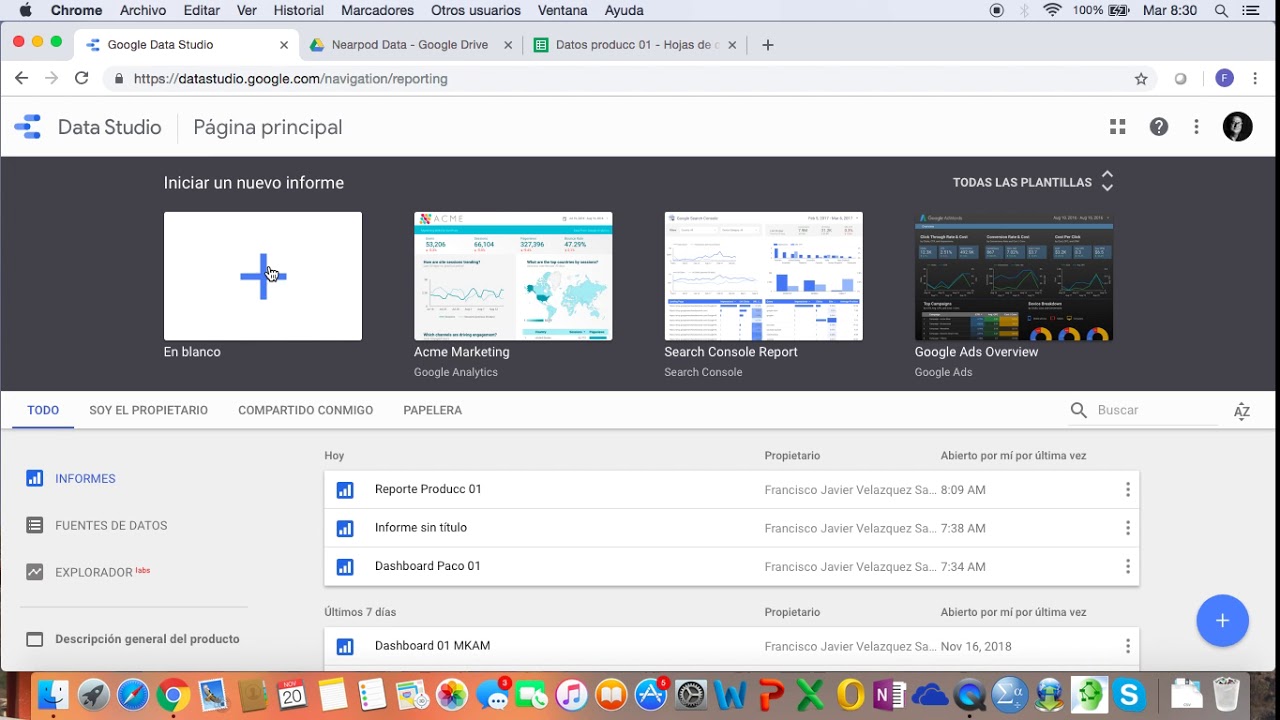The height and width of the screenshot is (720, 1280).
Task: Create a new blank report thumbnail
Action: (x=263, y=276)
